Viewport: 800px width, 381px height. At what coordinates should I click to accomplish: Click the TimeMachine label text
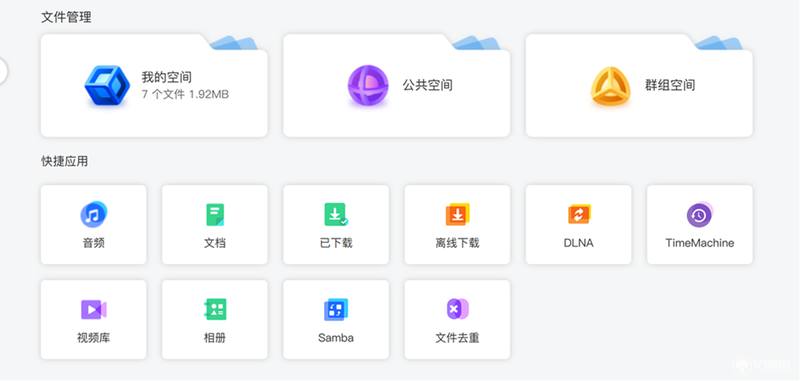click(700, 243)
